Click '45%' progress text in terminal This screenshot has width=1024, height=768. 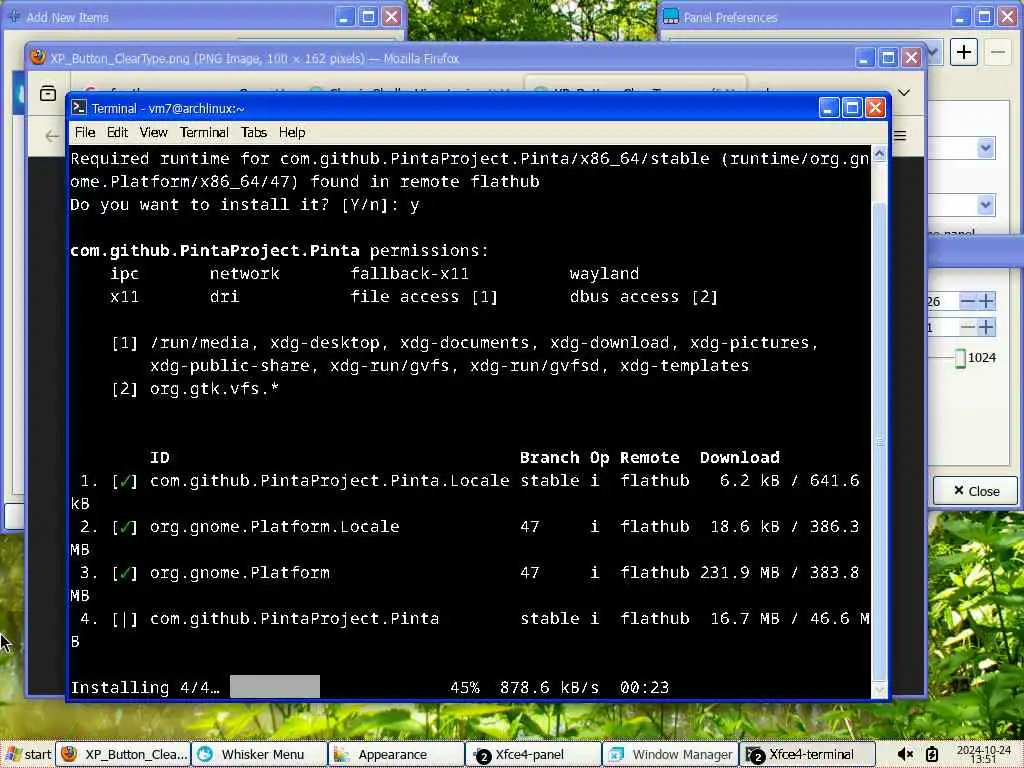[464, 688]
